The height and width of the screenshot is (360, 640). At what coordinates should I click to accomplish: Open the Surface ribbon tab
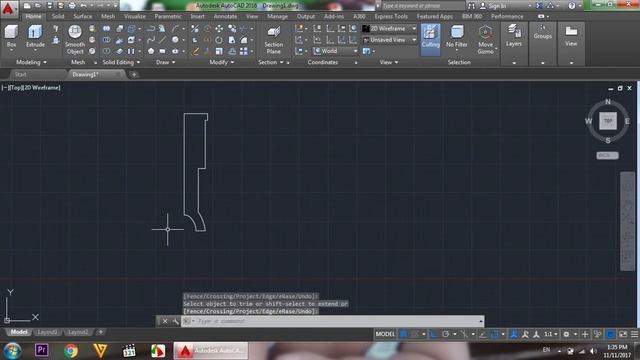pos(83,16)
